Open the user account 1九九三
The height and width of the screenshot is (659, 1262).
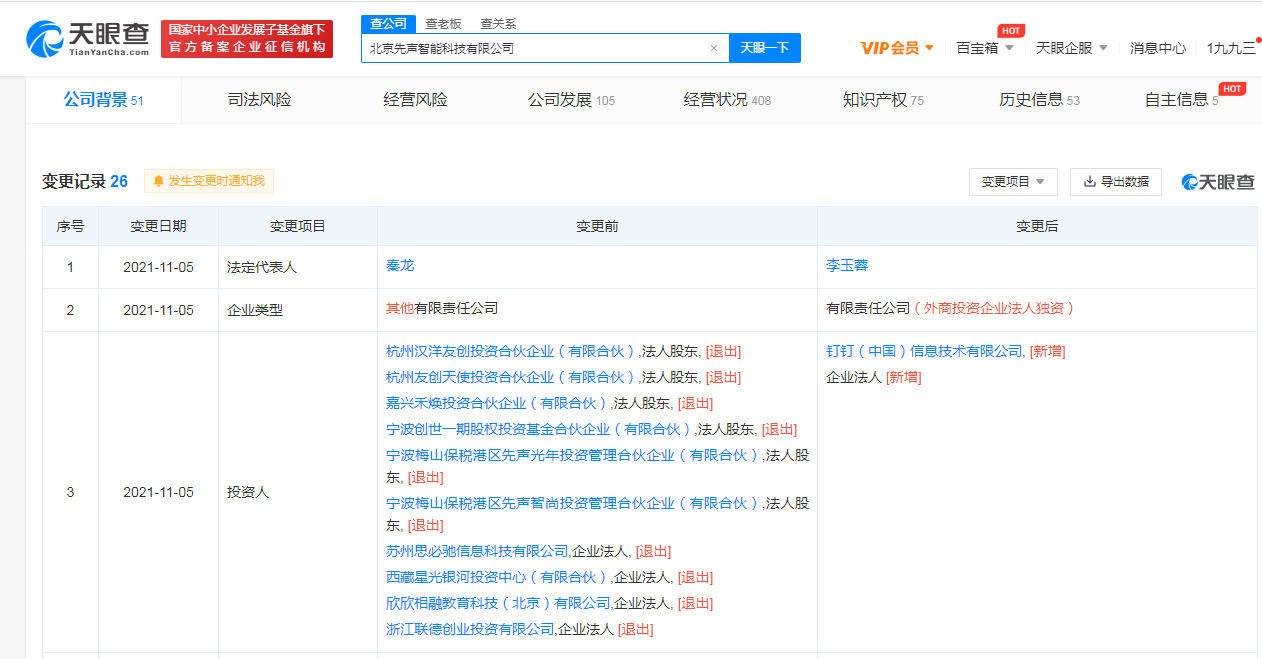[x=1231, y=48]
